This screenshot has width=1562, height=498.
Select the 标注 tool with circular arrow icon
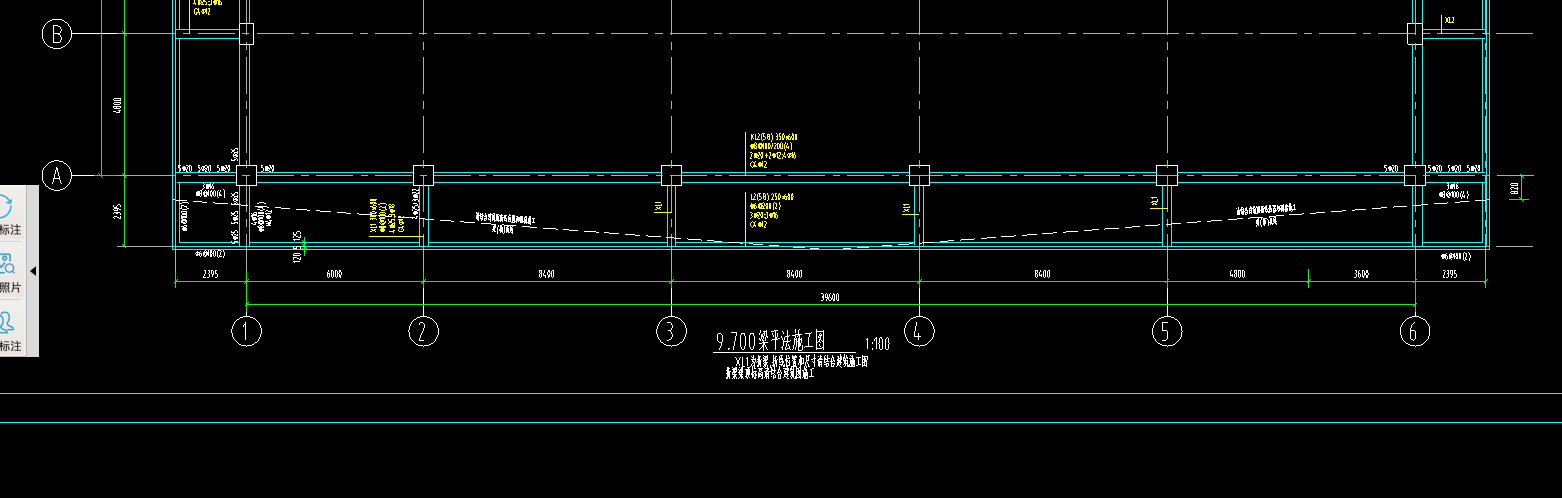coord(10,216)
